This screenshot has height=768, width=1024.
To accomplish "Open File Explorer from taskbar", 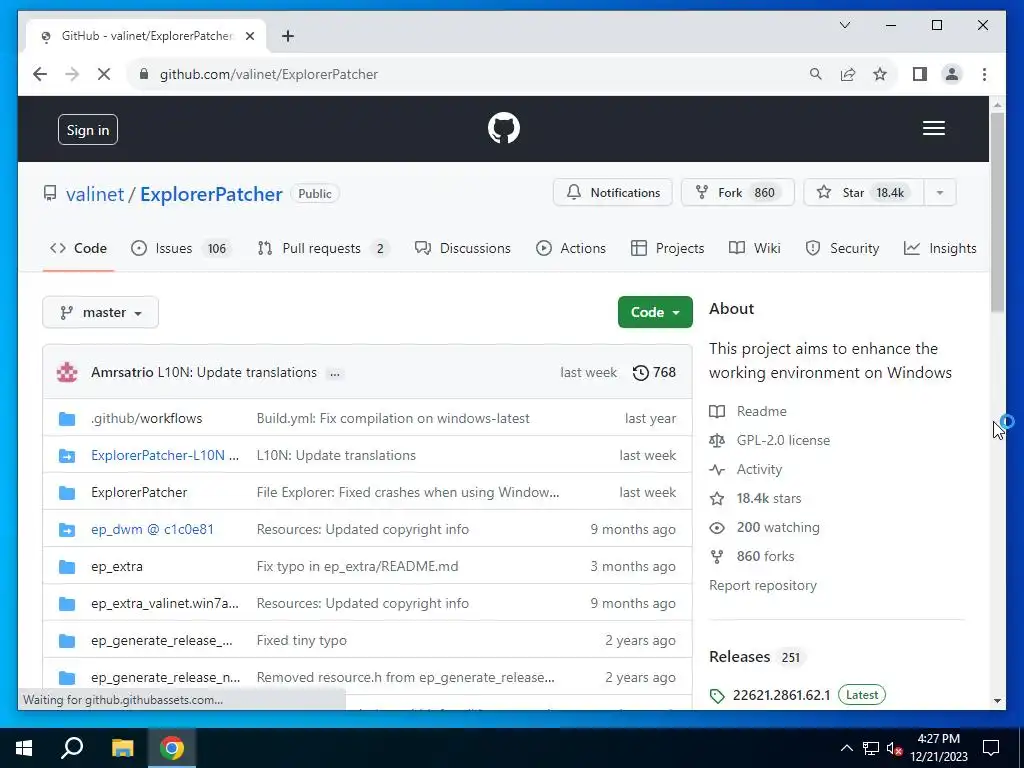I will pyautogui.click(x=122, y=748).
